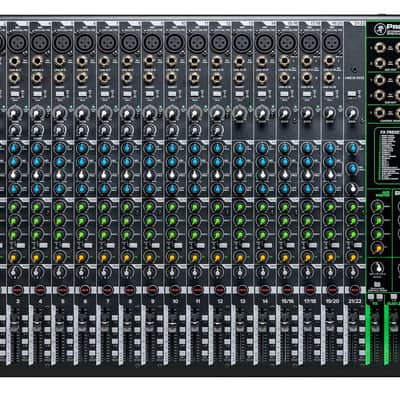Click the 3.5mm stereo jack on channel 21/22
Image resolution: width=400 pixels, height=400 pixels.
pos(354,70)
